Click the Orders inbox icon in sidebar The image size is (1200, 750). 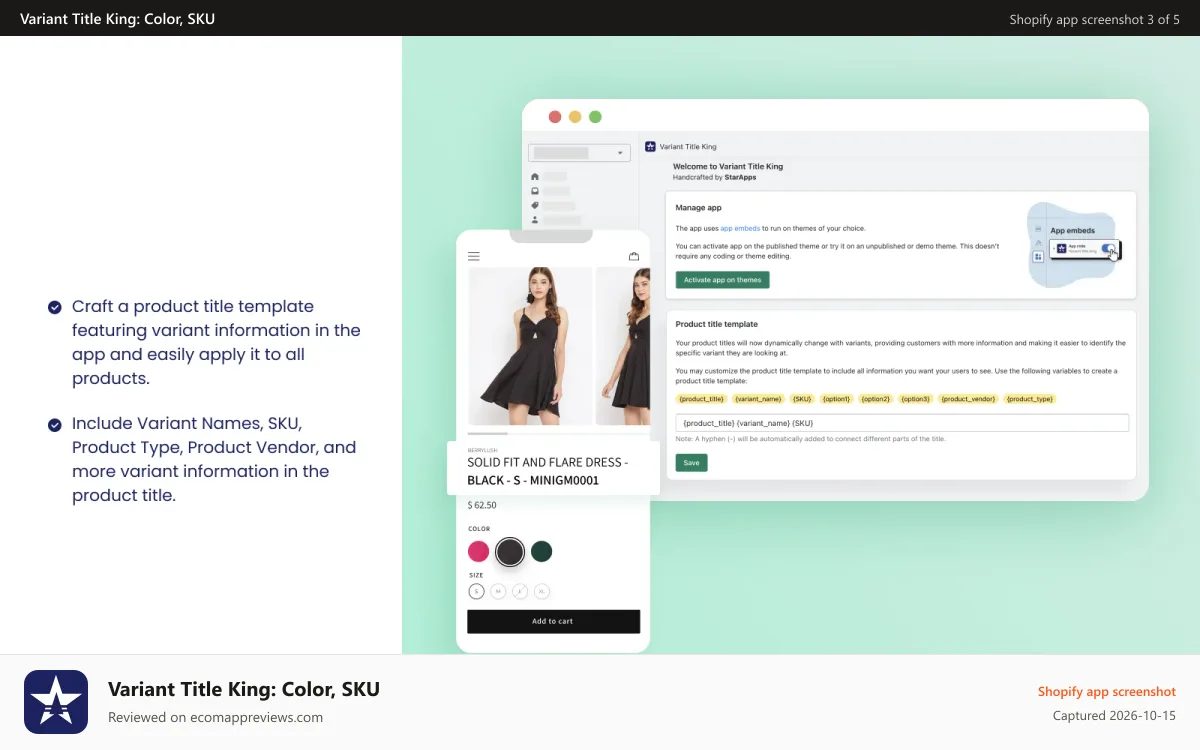[535, 191]
